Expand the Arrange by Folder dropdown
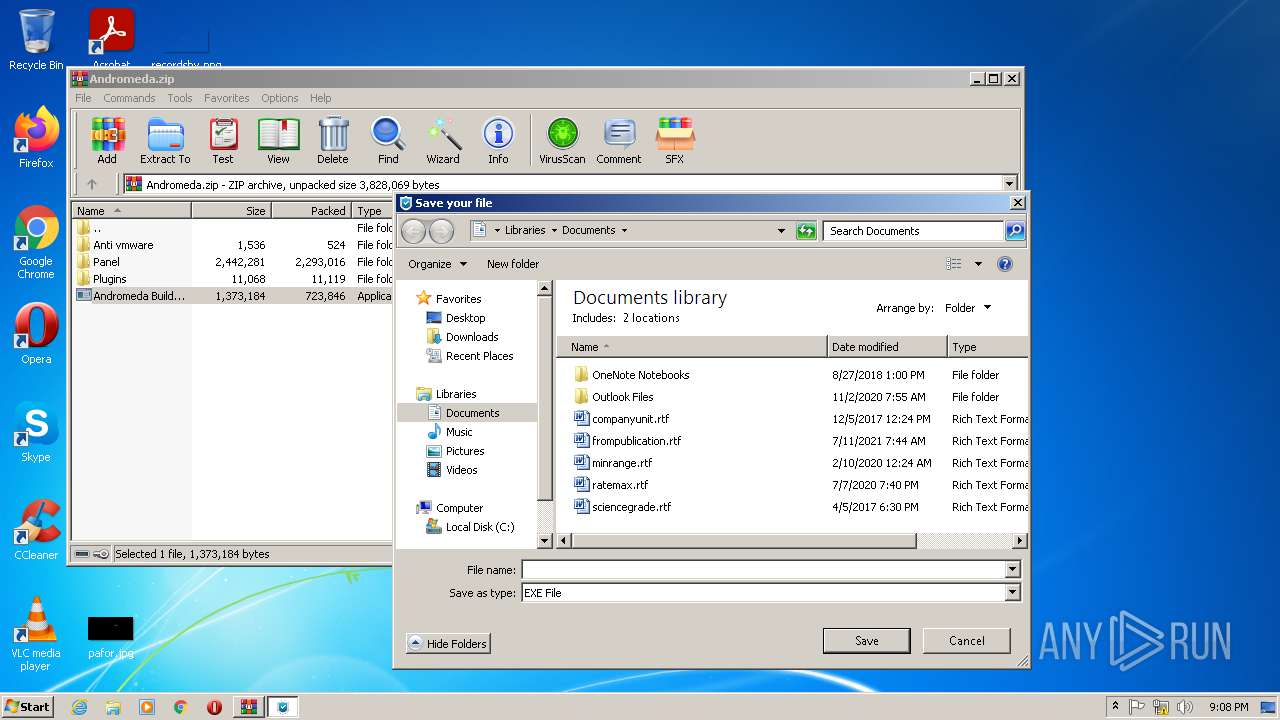This screenshot has height=720, width=1280. click(968, 308)
